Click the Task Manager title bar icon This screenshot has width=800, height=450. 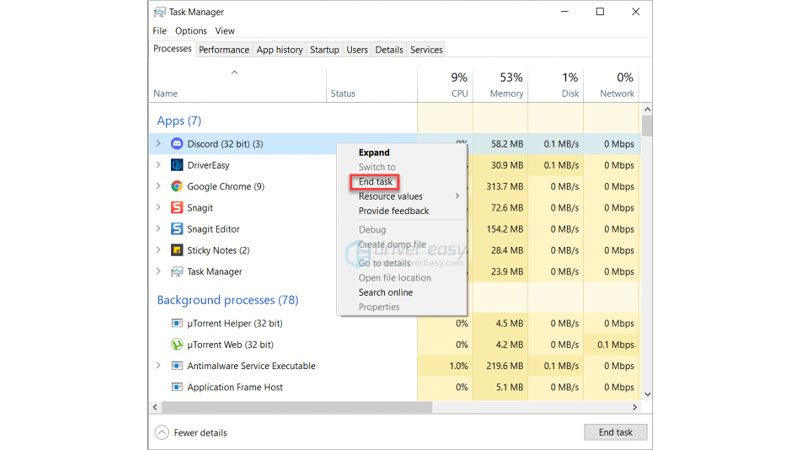(x=160, y=12)
